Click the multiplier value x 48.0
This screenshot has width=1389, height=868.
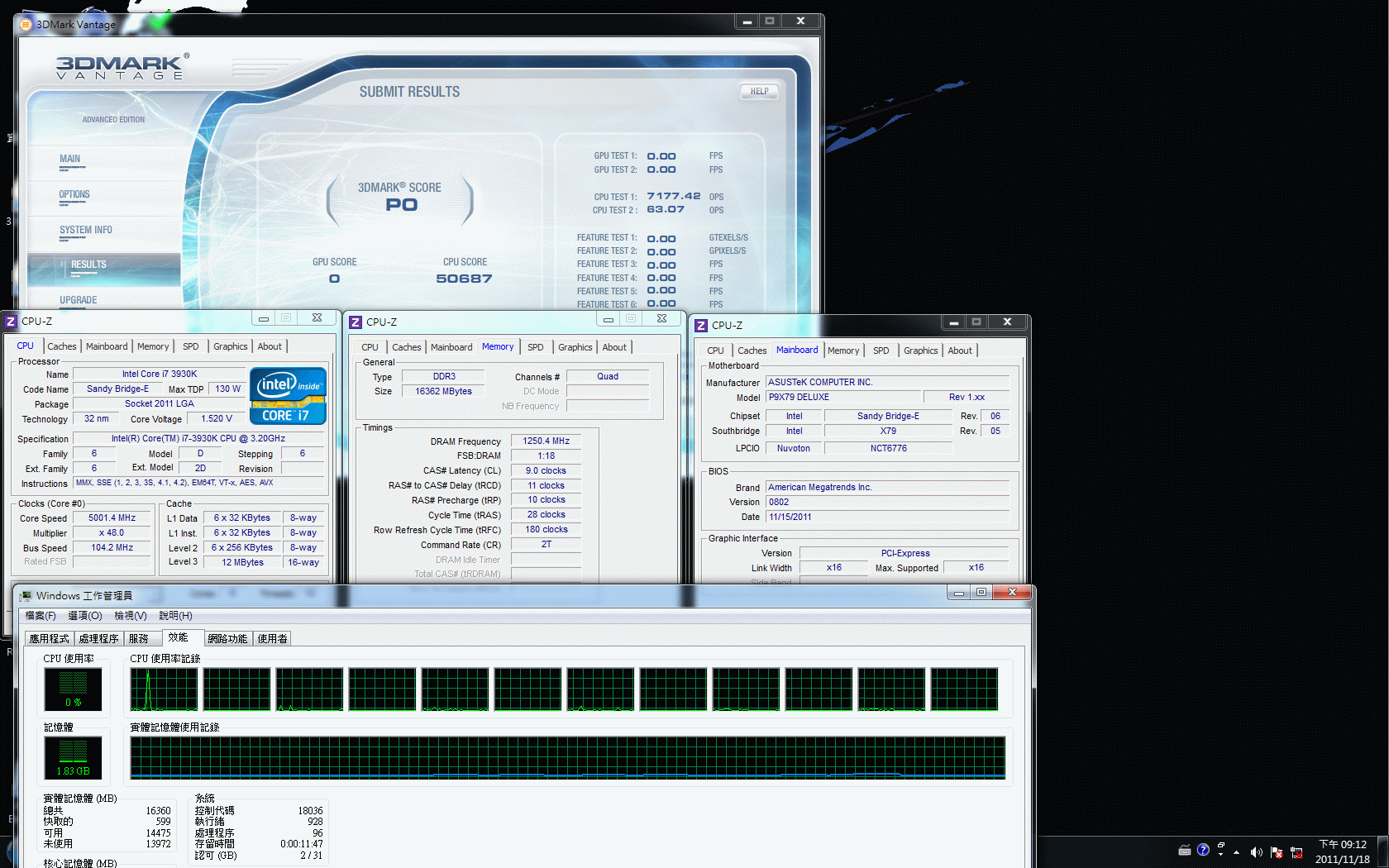pyautogui.click(x=112, y=533)
